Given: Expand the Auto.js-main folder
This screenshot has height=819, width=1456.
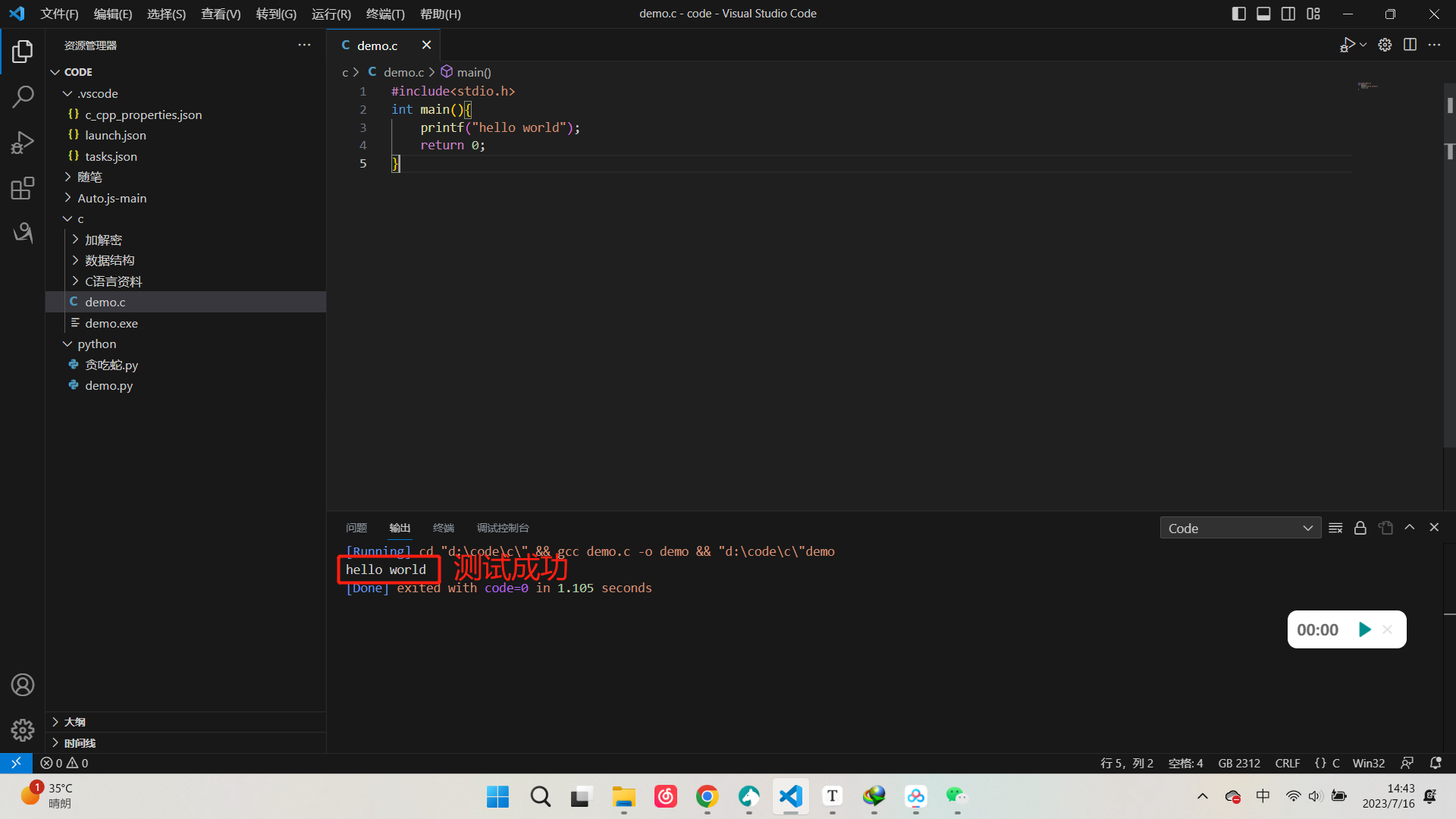Looking at the screenshot, I should (x=186, y=198).
